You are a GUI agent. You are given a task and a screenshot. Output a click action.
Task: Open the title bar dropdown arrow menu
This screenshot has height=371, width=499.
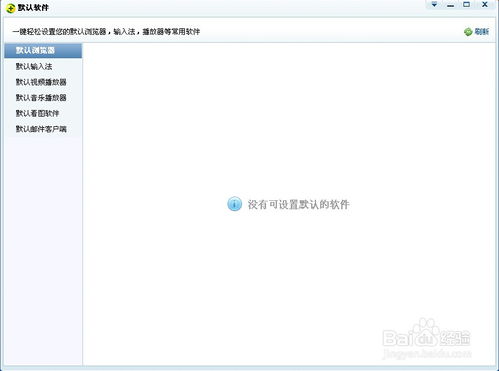[434, 5]
